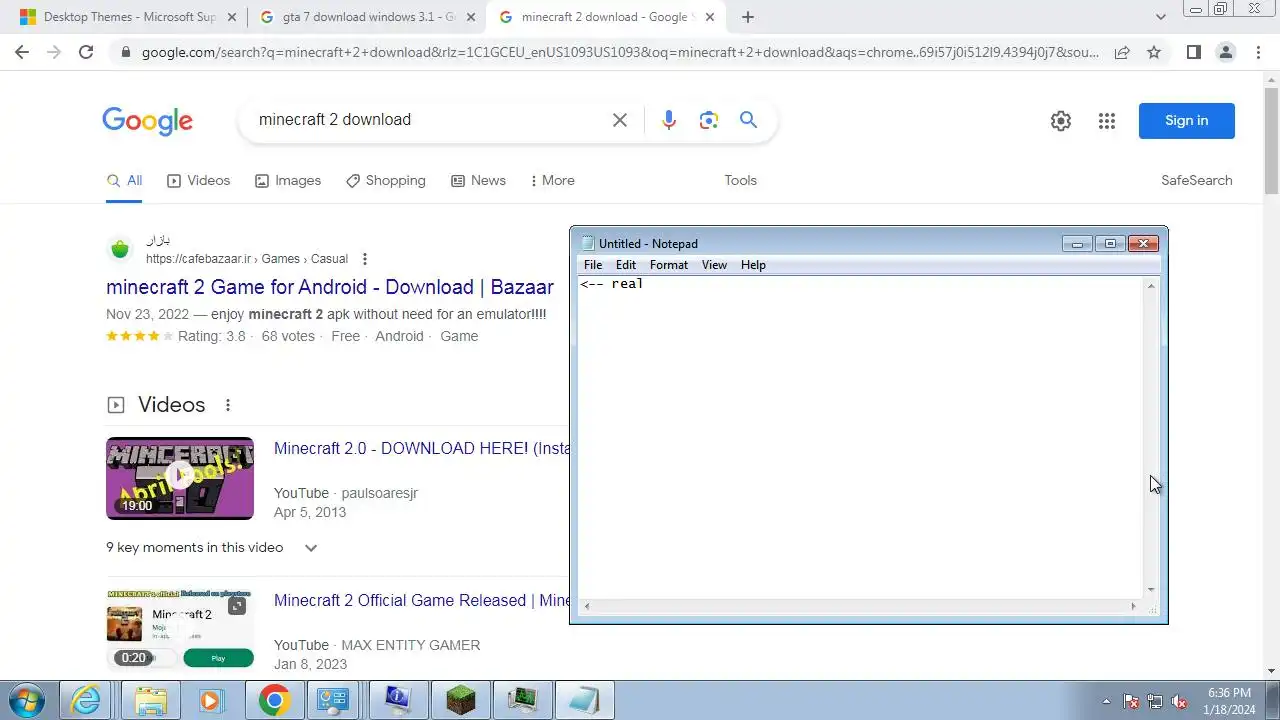The width and height of the screenshot is (1280, 720).
Task: Open the Notepad Format menu
Action: pos(669,265)
